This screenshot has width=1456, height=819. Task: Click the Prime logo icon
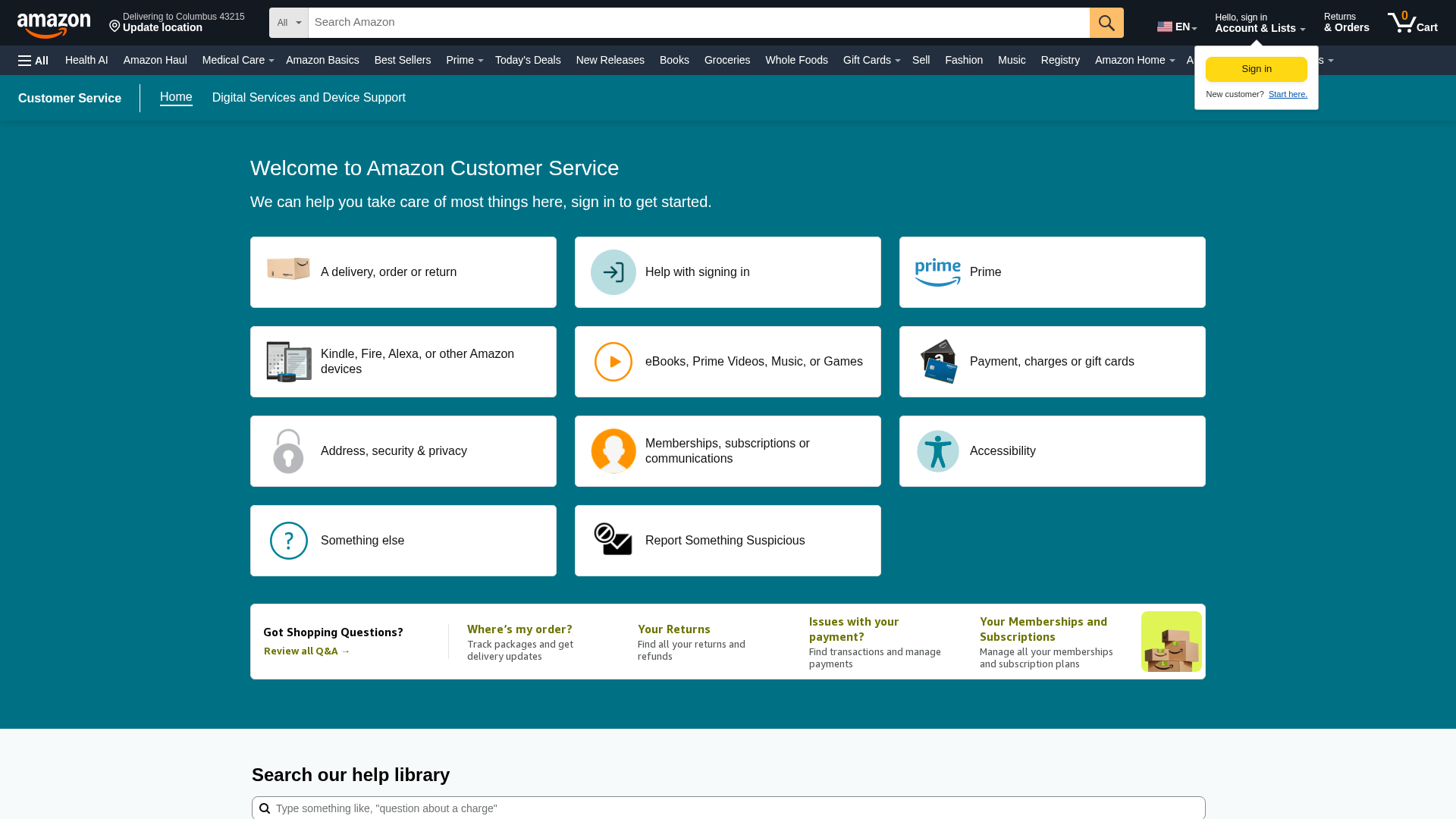(938, 272)
